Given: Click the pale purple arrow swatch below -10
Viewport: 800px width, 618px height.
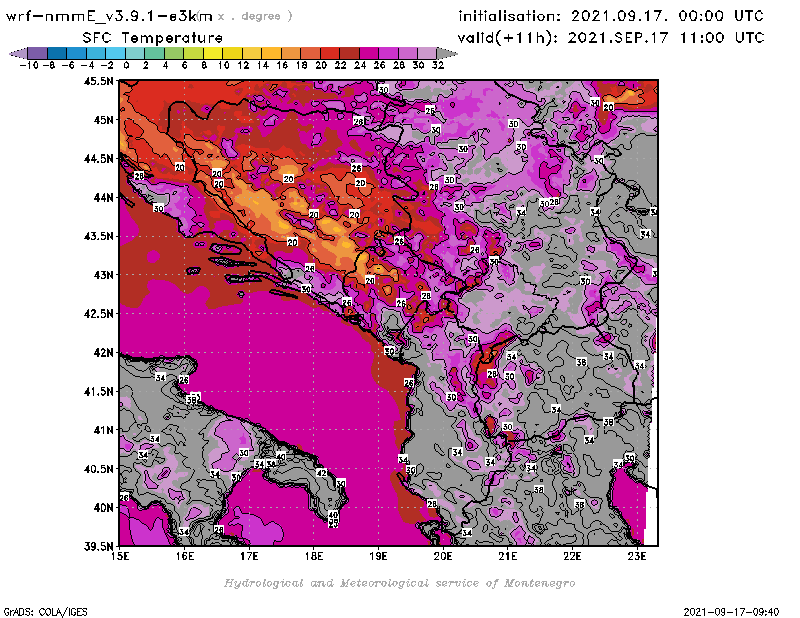Looking at the screenshot, I should 18,53.
